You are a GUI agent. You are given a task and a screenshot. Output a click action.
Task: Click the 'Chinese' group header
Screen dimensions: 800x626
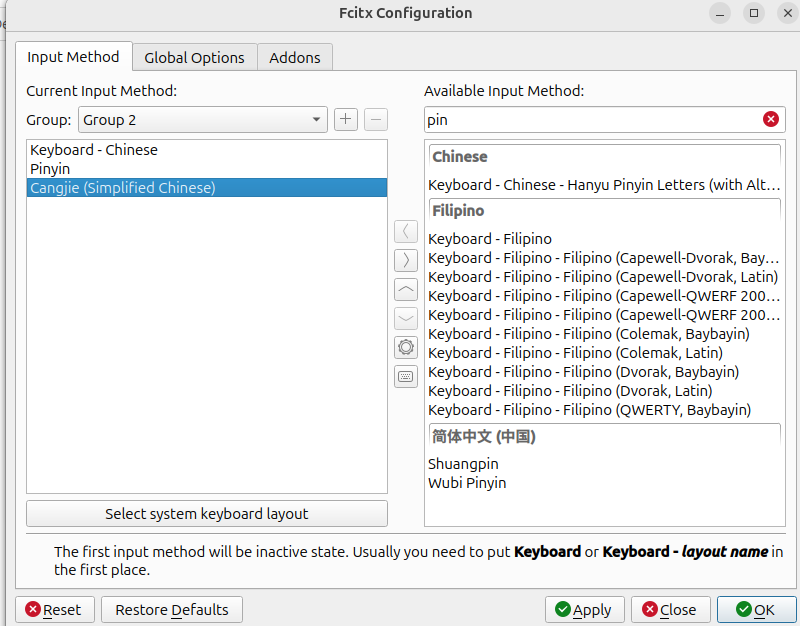tap(605, 157)
